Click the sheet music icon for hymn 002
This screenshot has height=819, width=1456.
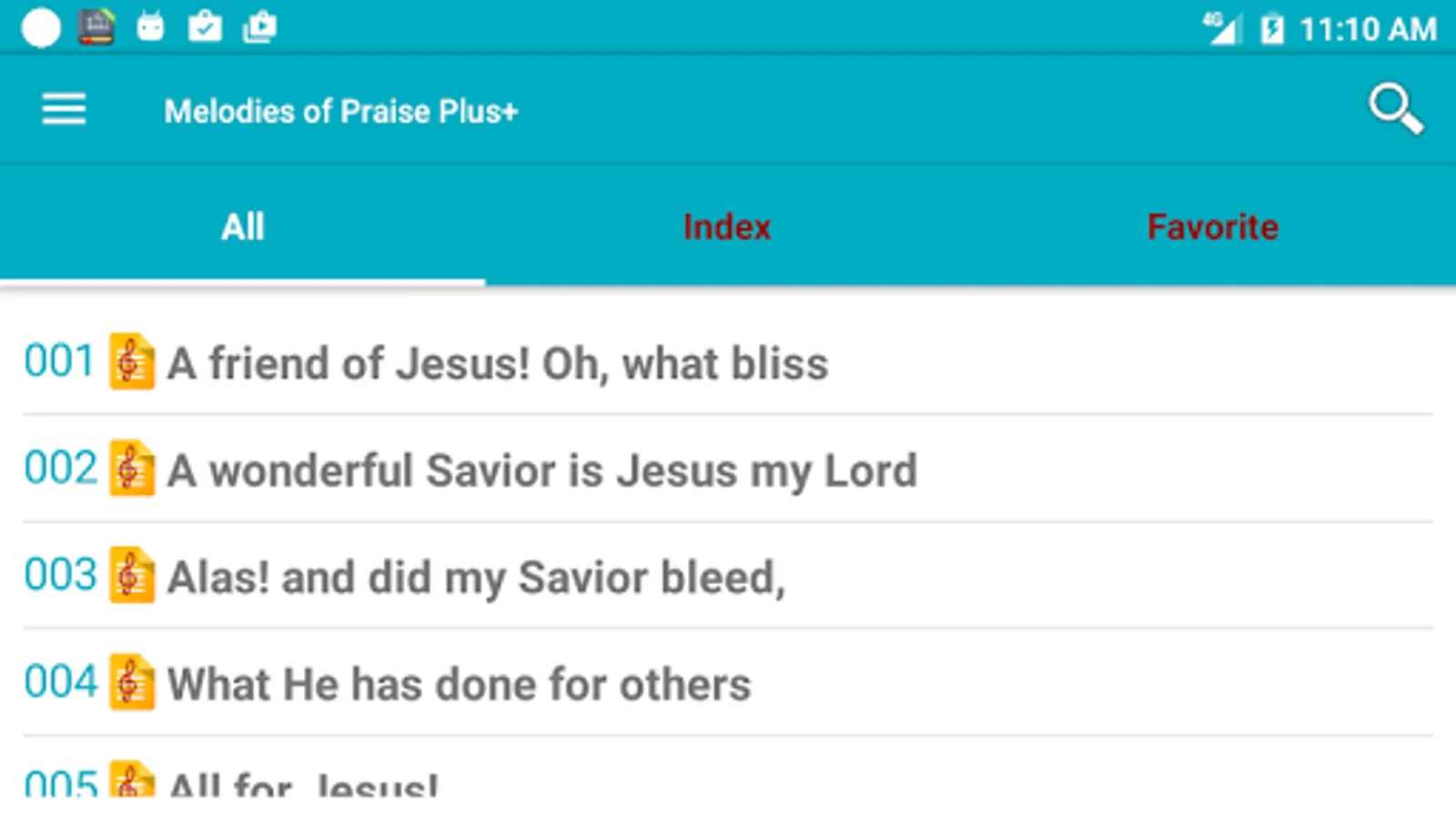132,469
